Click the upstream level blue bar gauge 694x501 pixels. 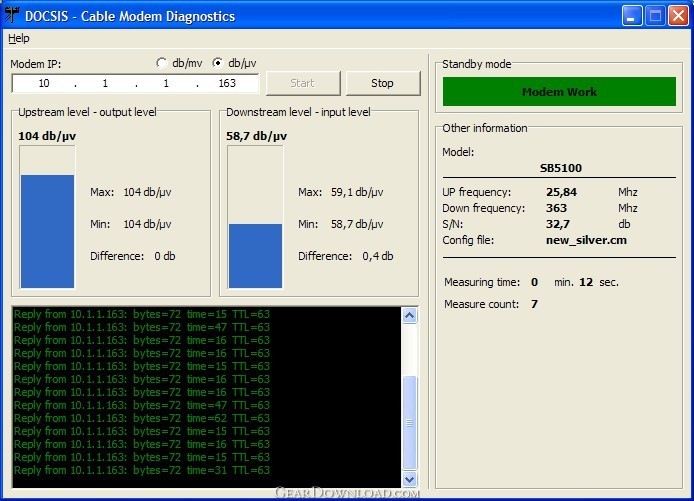coord(47,217)
